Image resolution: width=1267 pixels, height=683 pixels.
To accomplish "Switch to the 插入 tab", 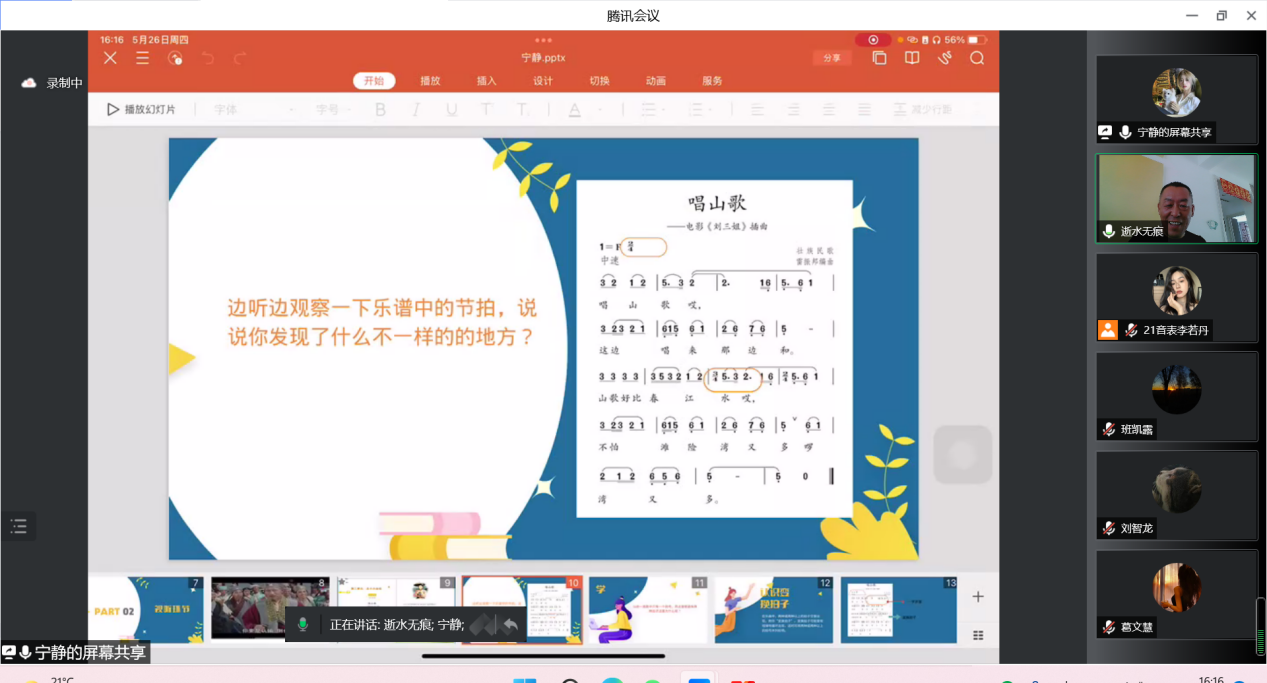I will 486,81.
